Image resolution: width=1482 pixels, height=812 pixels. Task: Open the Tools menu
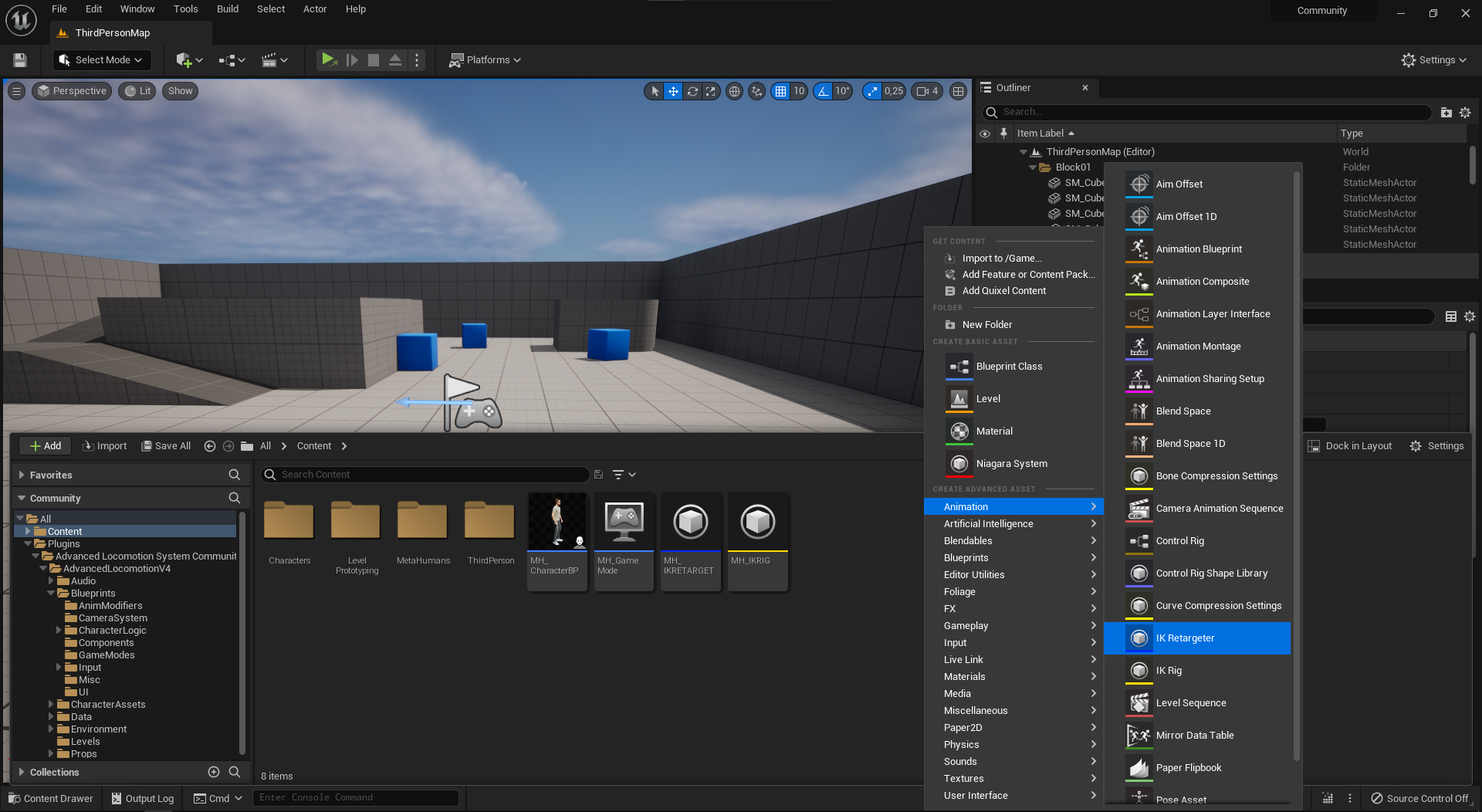(185, 9)
